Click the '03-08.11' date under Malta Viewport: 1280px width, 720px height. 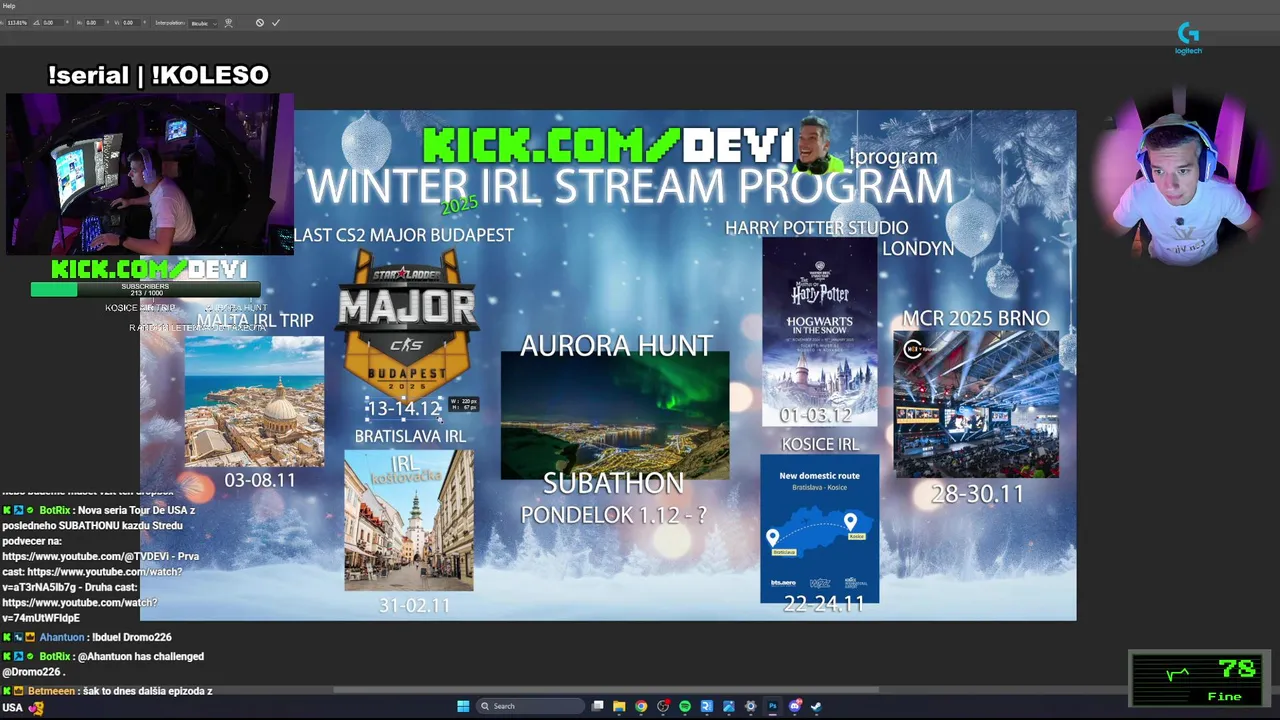[x=260, y=480]
